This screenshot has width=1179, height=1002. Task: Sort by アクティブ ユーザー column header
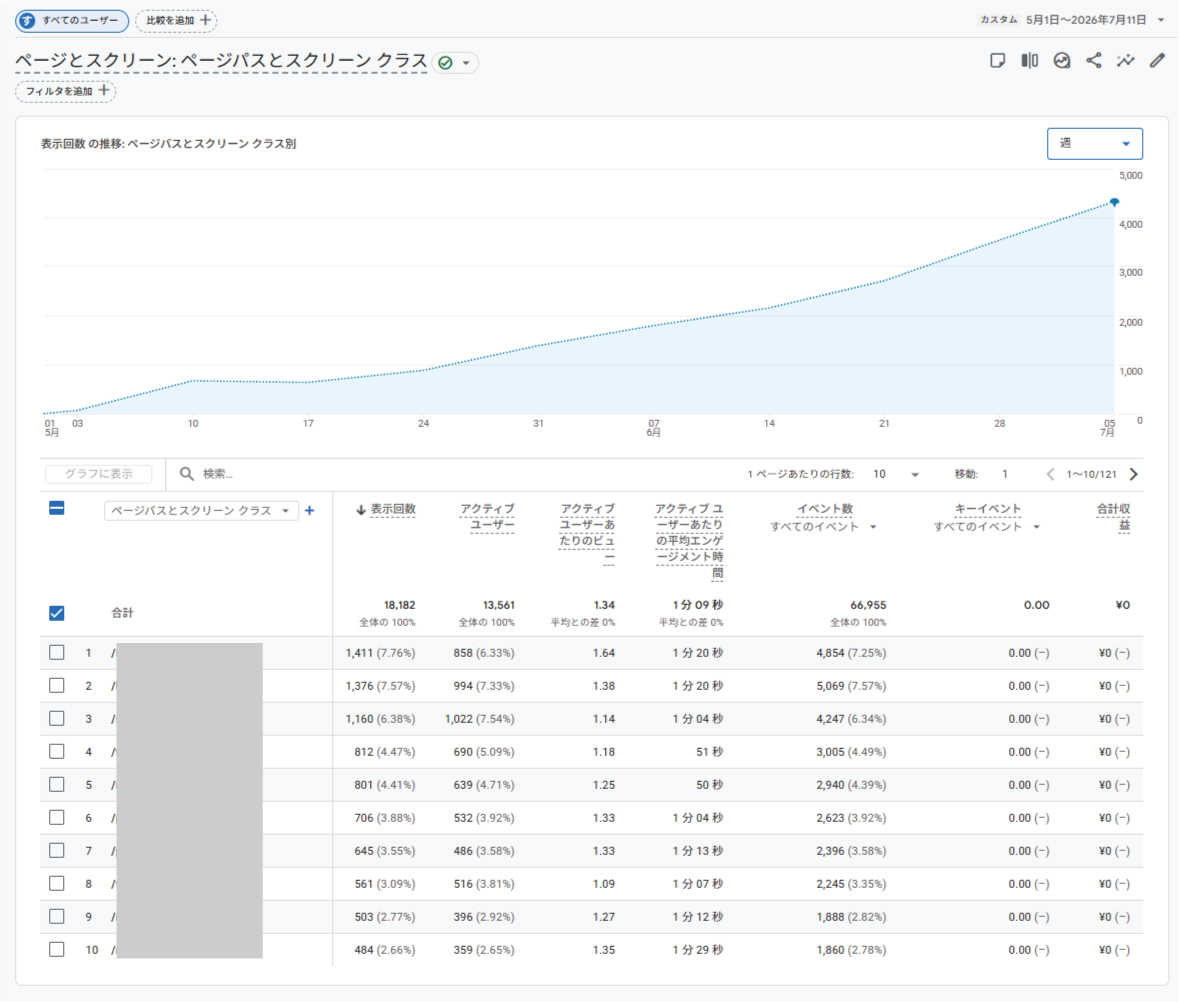[487, 517]
